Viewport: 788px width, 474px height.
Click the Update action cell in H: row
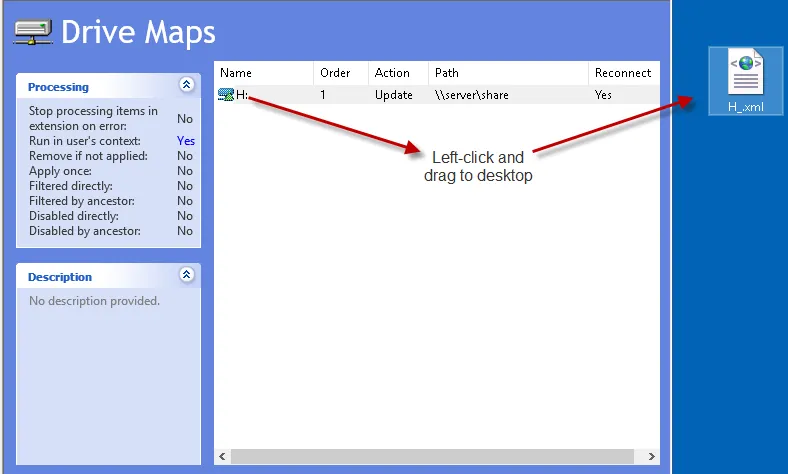pos(393,95)
